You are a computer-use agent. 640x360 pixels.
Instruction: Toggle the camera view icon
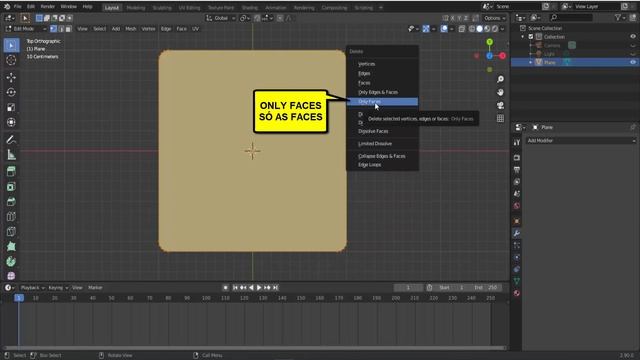(500, 105)
